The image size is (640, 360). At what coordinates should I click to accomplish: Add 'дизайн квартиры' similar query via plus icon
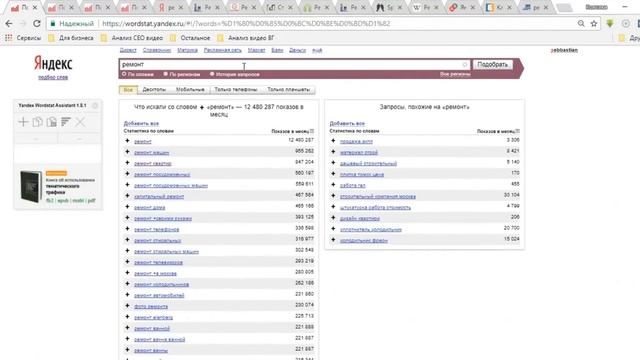(x=333, y=218)
